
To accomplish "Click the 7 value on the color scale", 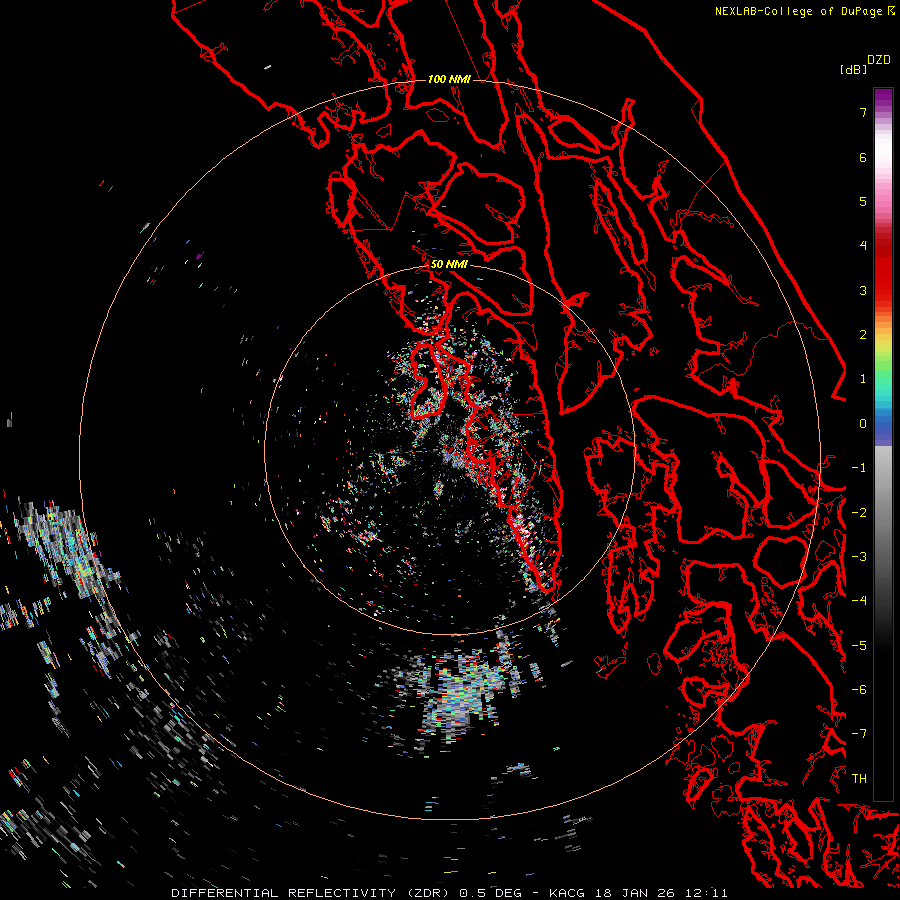I will [x=863, y=112].
